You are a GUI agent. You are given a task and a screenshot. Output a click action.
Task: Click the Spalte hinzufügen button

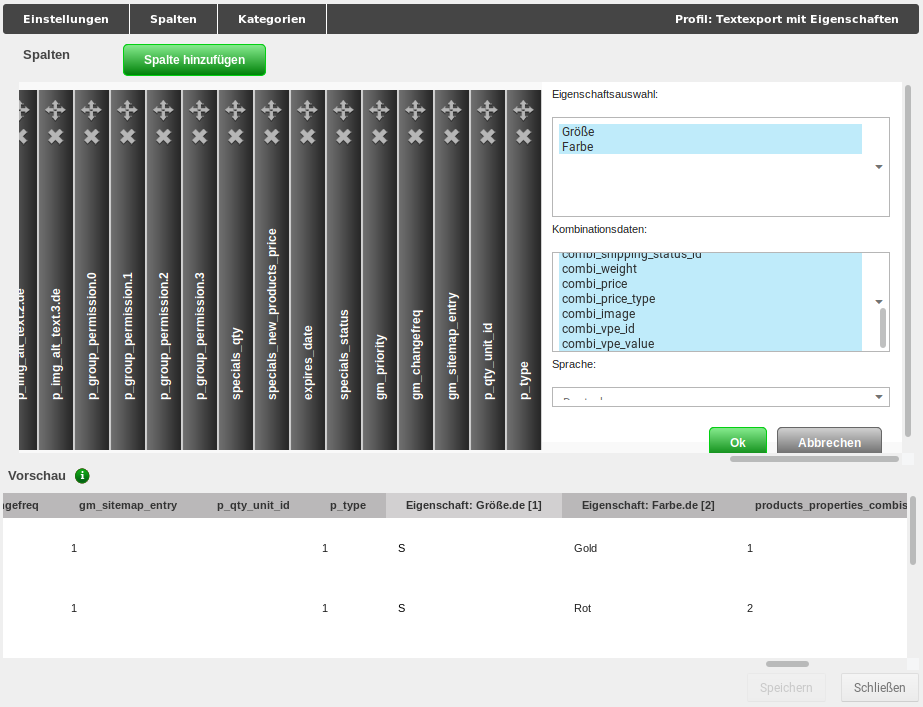tap(193, 60)
